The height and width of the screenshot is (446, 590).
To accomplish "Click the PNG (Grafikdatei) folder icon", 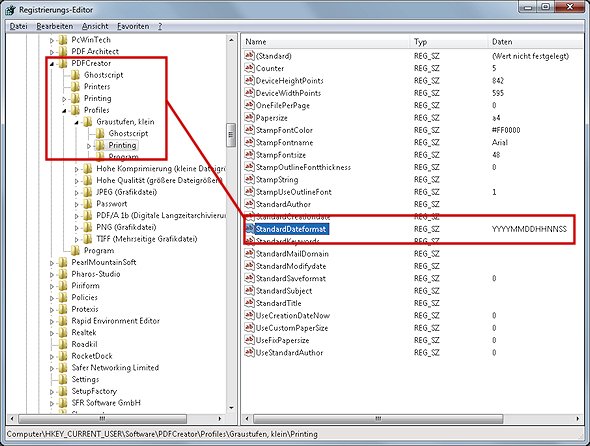I will [88, 227].
